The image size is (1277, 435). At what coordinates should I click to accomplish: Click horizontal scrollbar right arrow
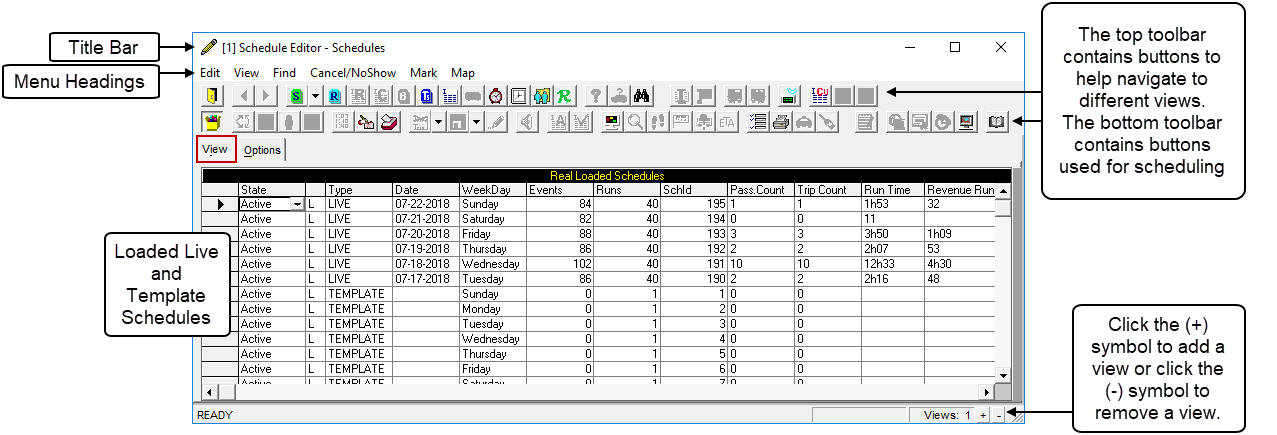tap(987, 392)
